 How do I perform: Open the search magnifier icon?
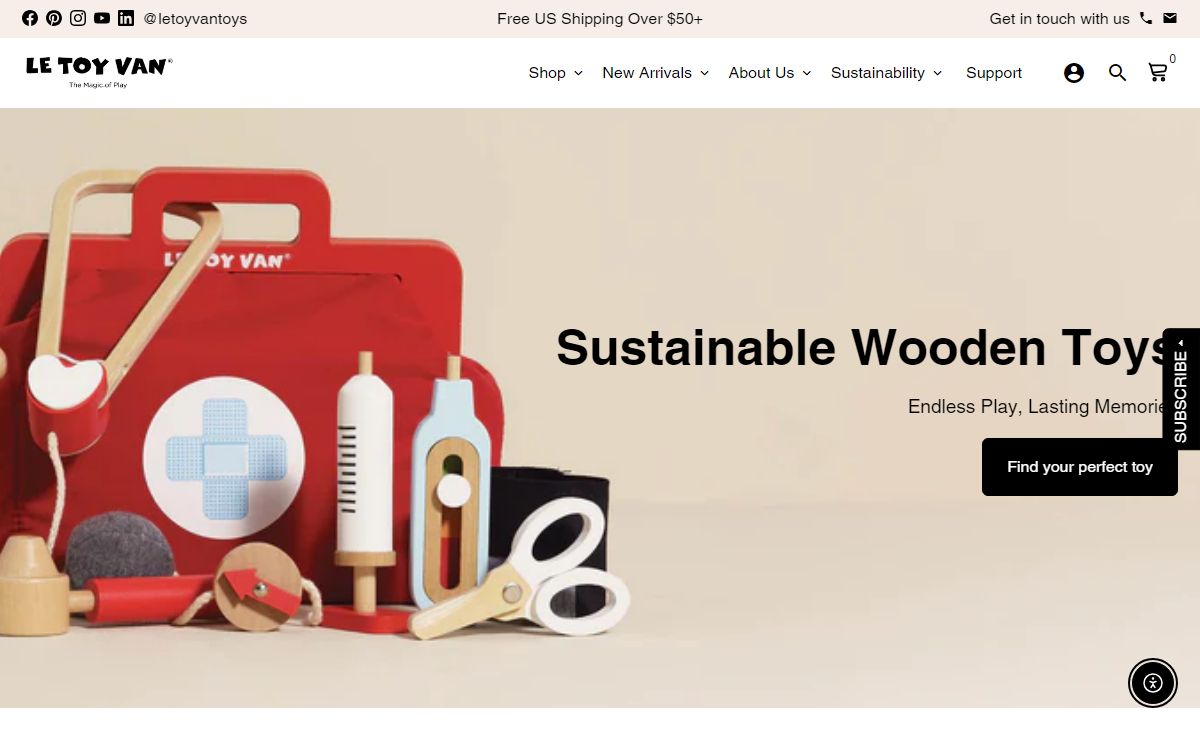pyautogui.click(x=1118, y=72)
